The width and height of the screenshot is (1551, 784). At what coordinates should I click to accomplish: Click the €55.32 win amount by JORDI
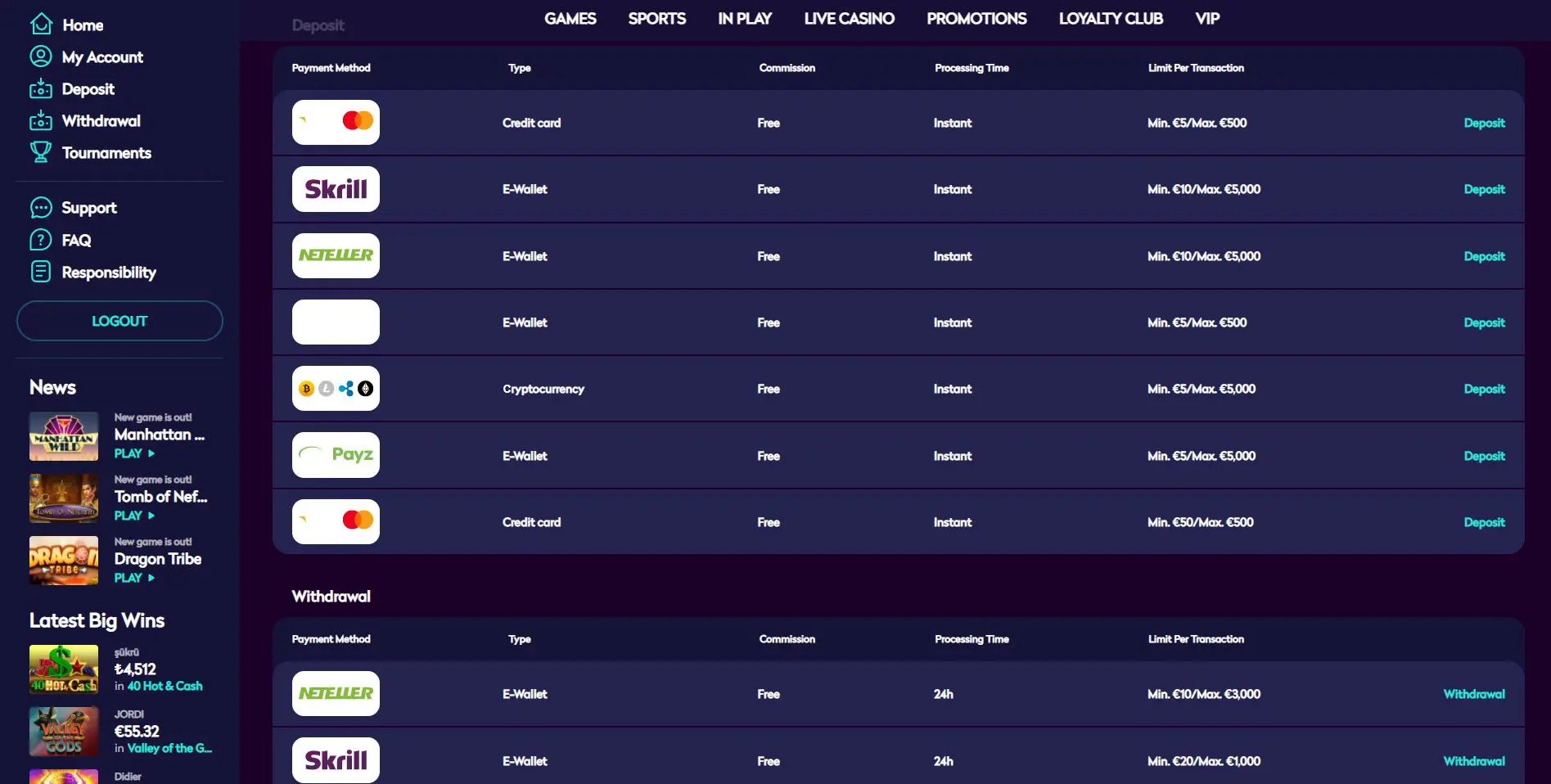coord(137,731)
